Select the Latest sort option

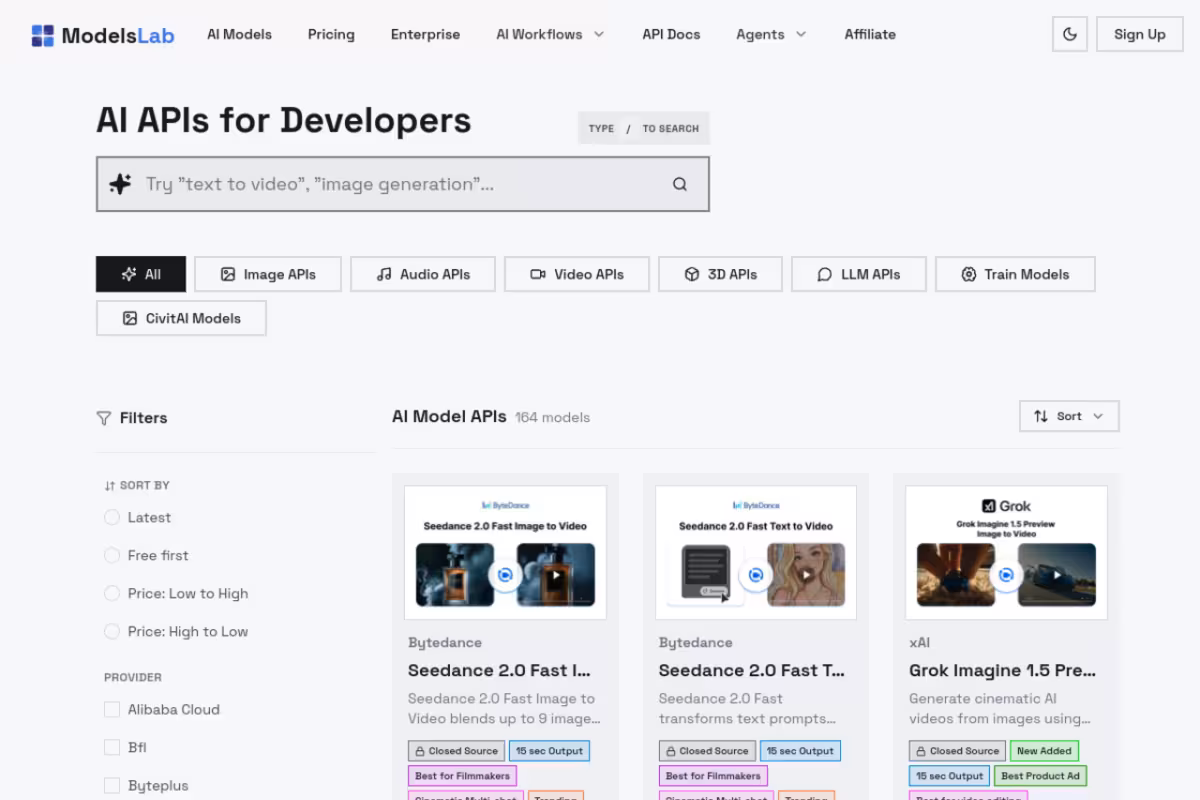click(112, 517)
